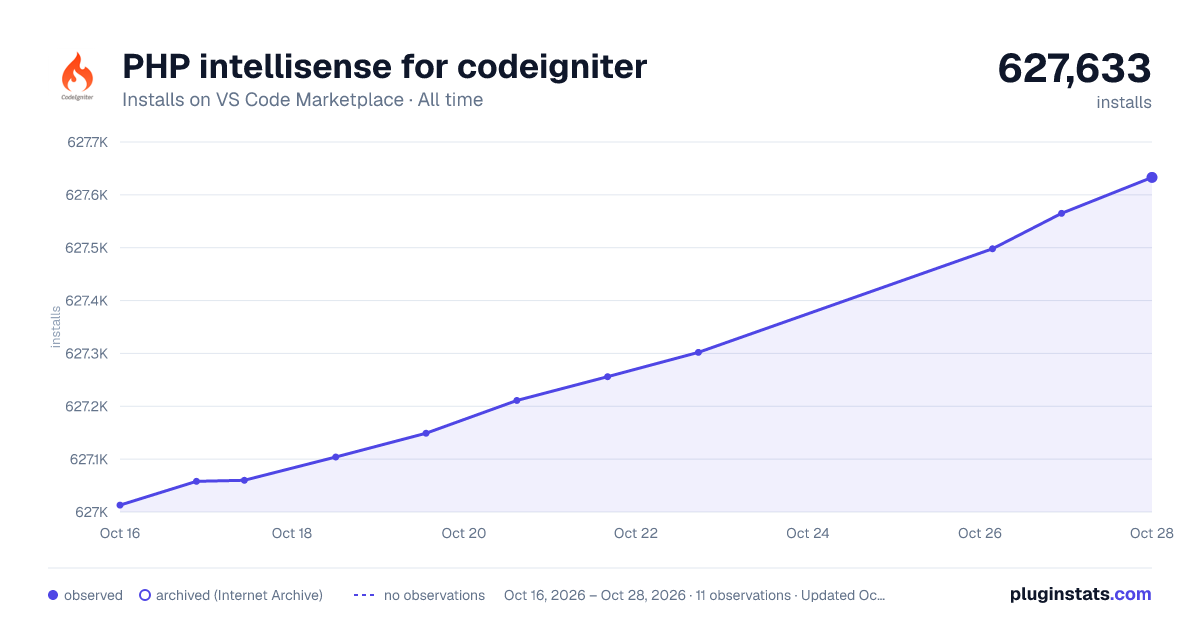Click the 627K y-axis label

(91, 512)
